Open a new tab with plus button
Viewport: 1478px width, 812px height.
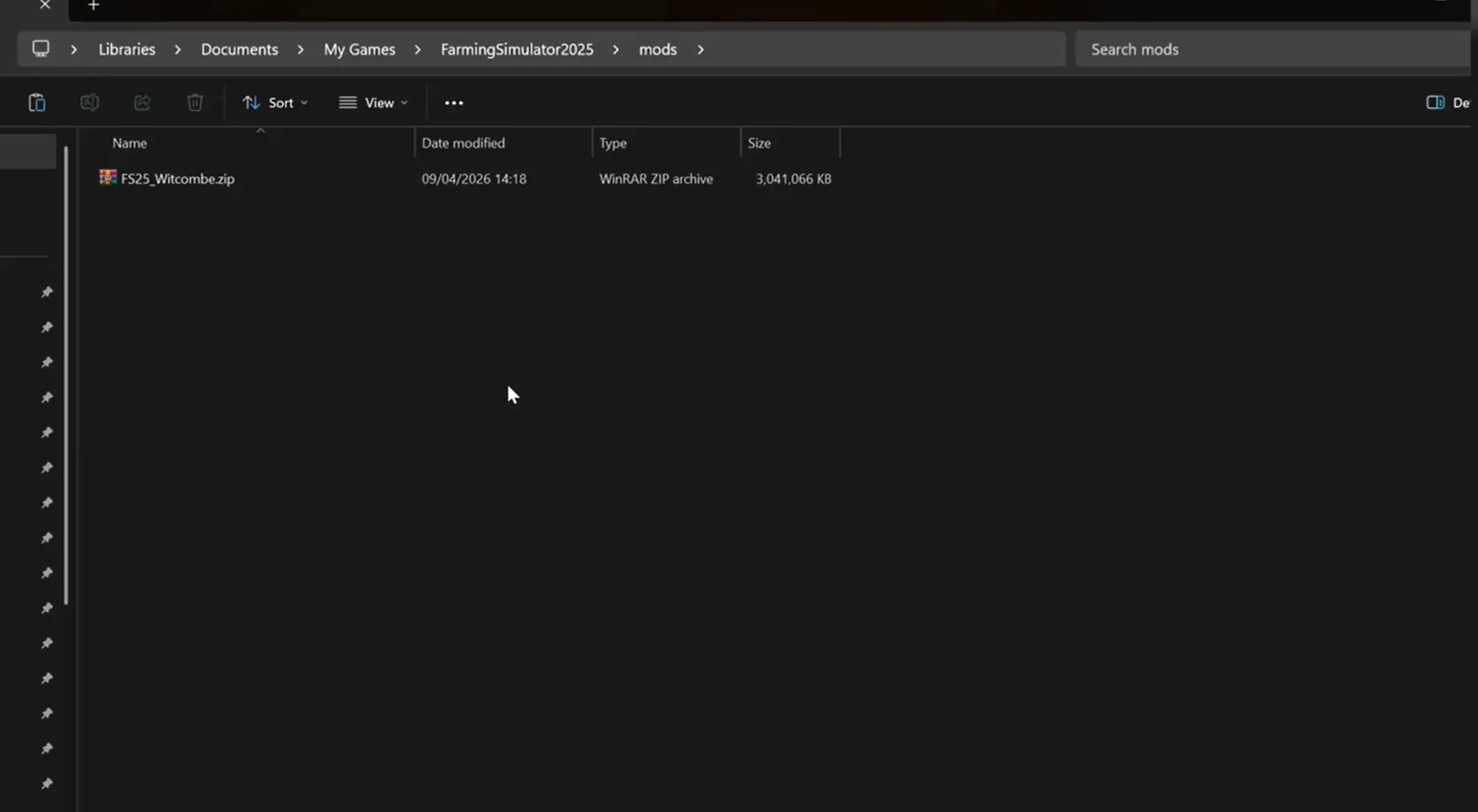[94, 5]
